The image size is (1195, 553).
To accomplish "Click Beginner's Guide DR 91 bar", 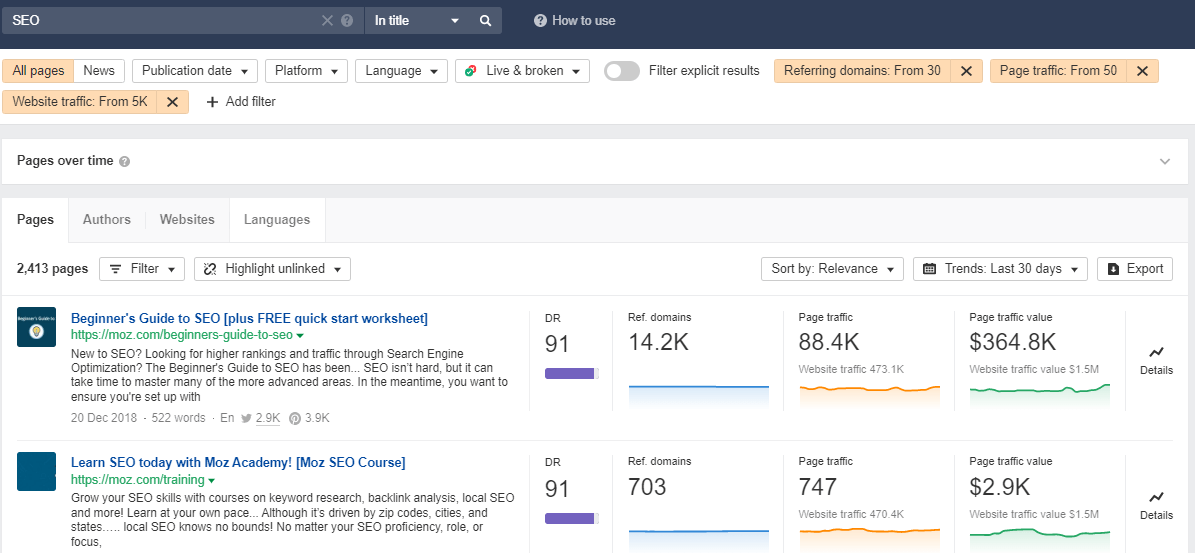I will coord(572,373).
